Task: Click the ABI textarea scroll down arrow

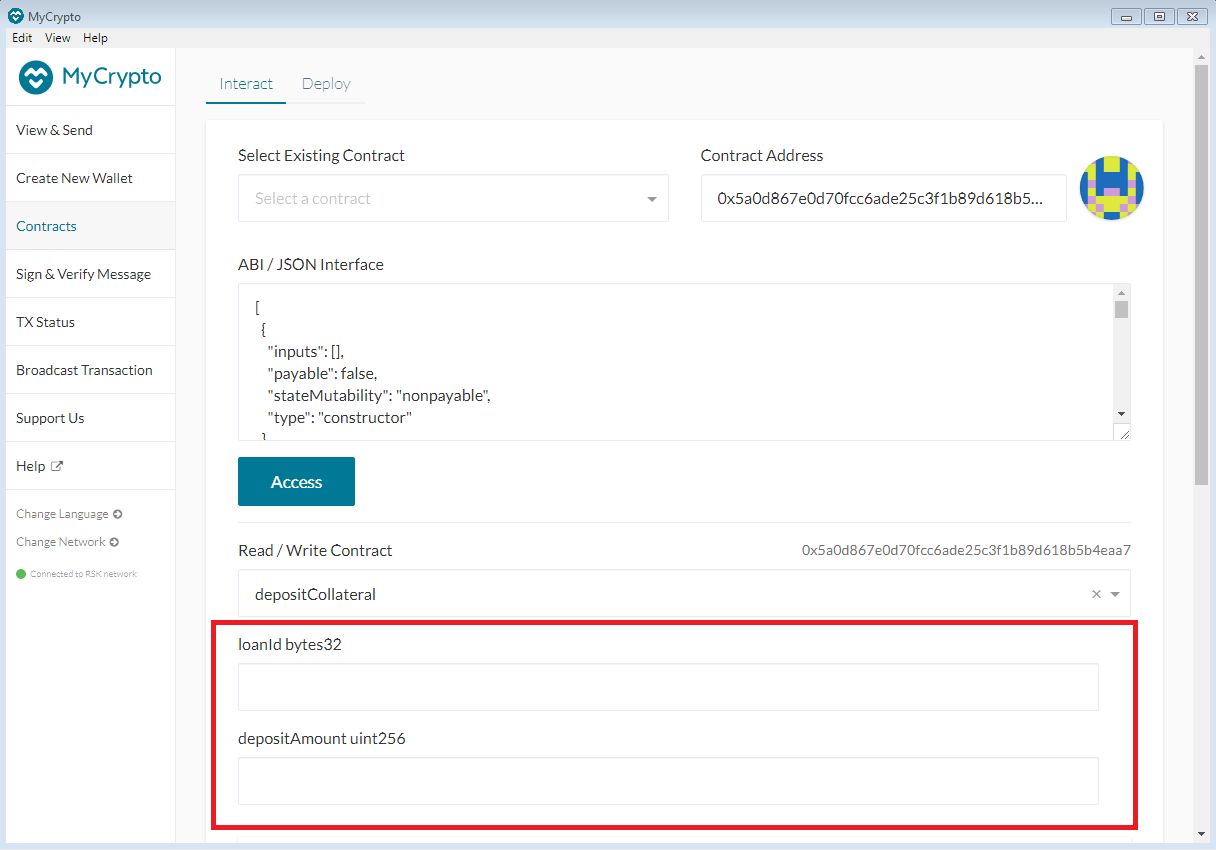Action: [x=1122, y=414]
